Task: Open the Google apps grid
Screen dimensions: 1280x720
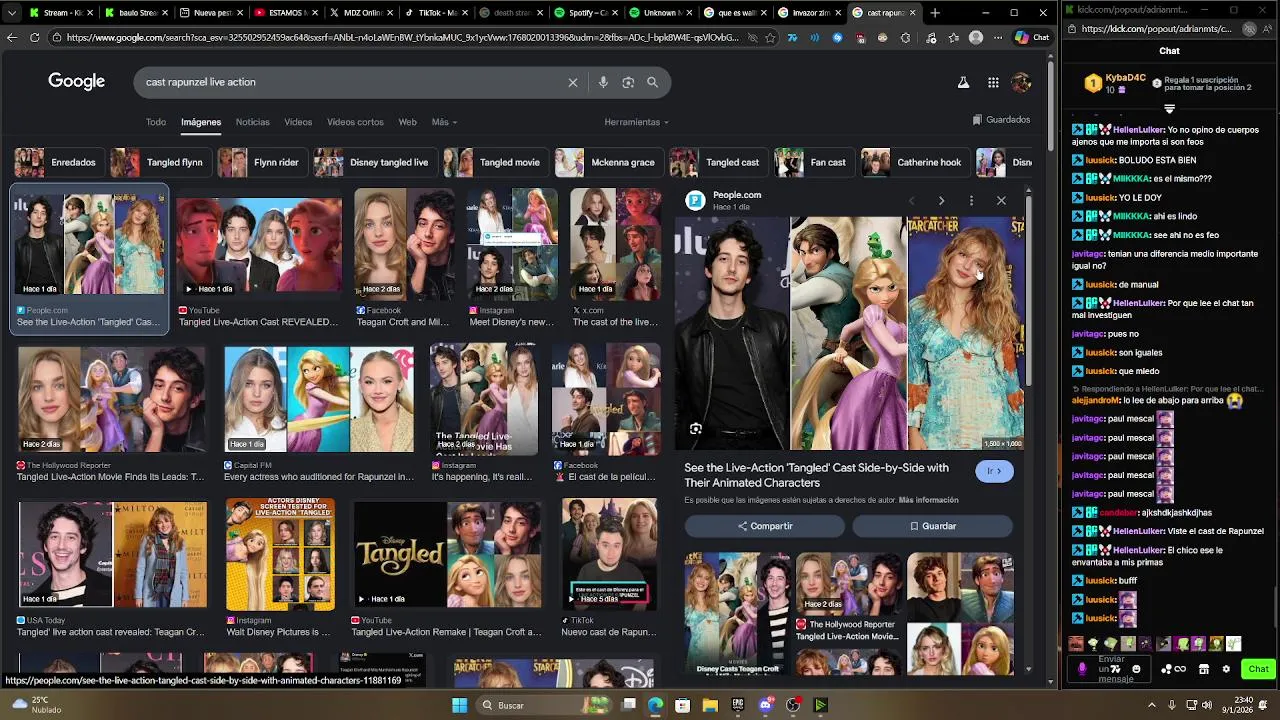Action: [993, 83]
